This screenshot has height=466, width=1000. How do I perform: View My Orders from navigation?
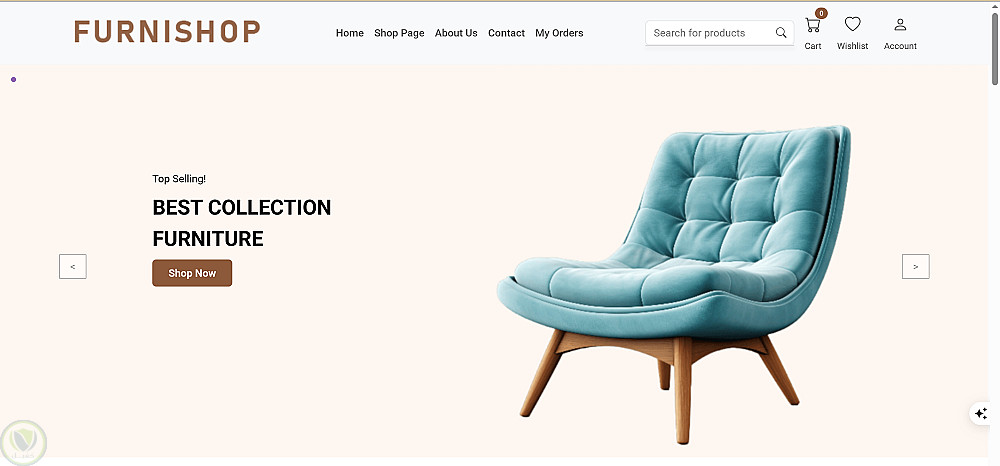point(559,33)
